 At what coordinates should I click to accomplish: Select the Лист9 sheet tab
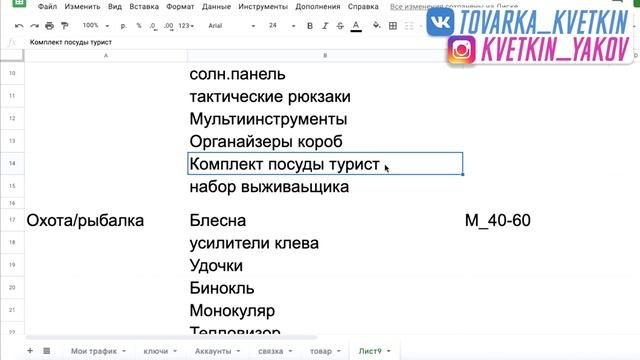(x=370, y=351)
